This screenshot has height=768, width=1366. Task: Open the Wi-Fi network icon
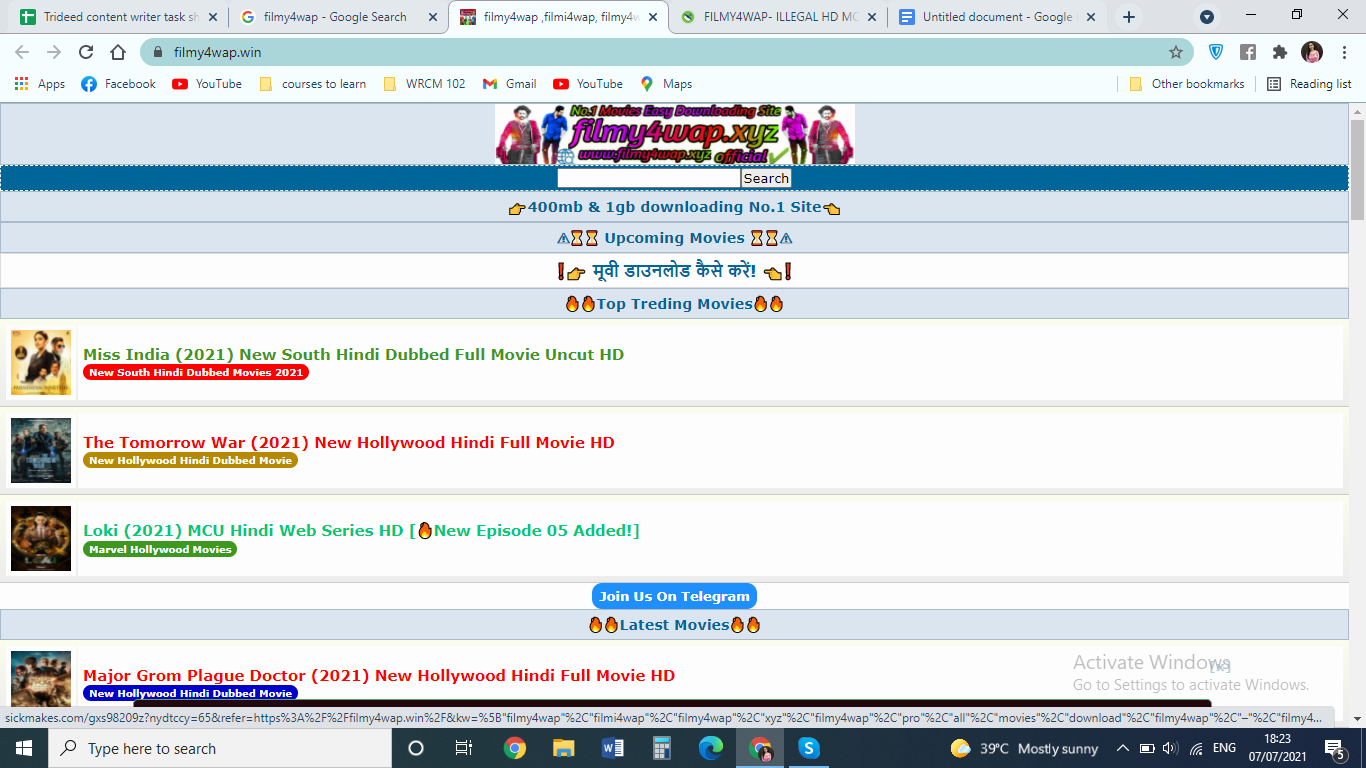click(1196, 748)
